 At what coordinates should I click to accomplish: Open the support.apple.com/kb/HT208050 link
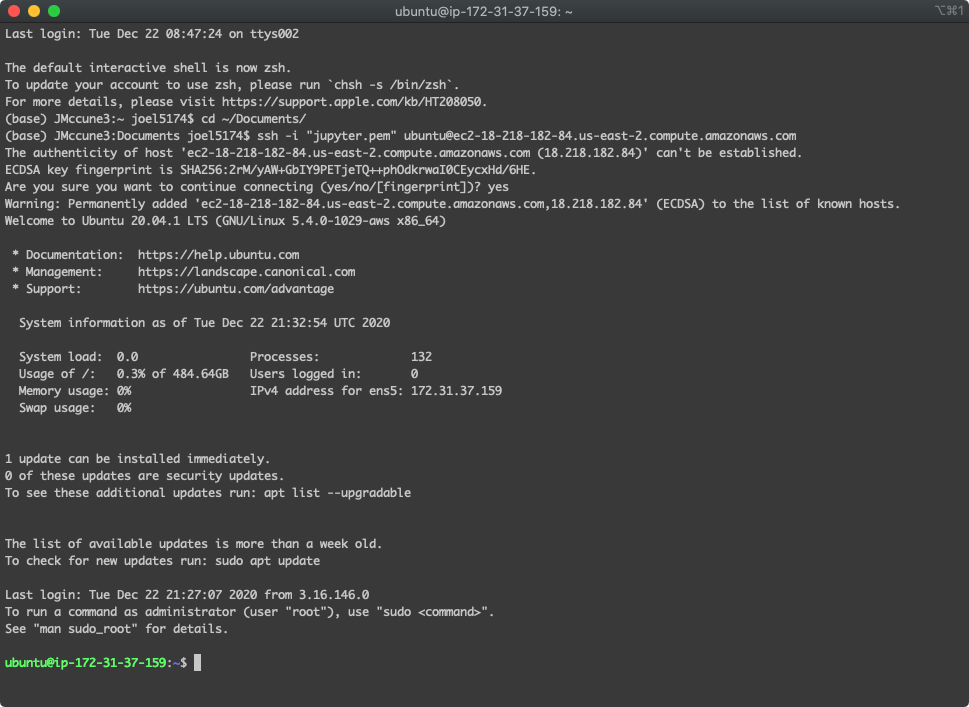pyautogui.click(x=354, y=102)
